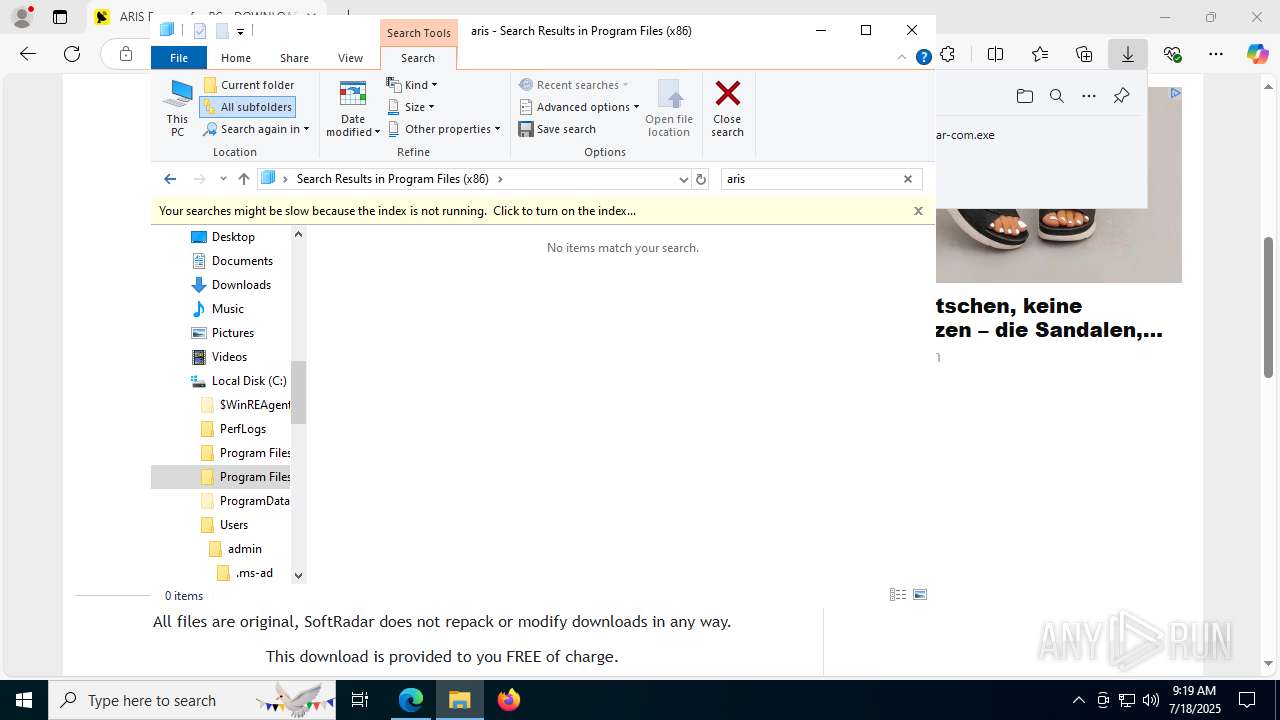Click the Search Tools contextual tab

(x=419, y=32)
